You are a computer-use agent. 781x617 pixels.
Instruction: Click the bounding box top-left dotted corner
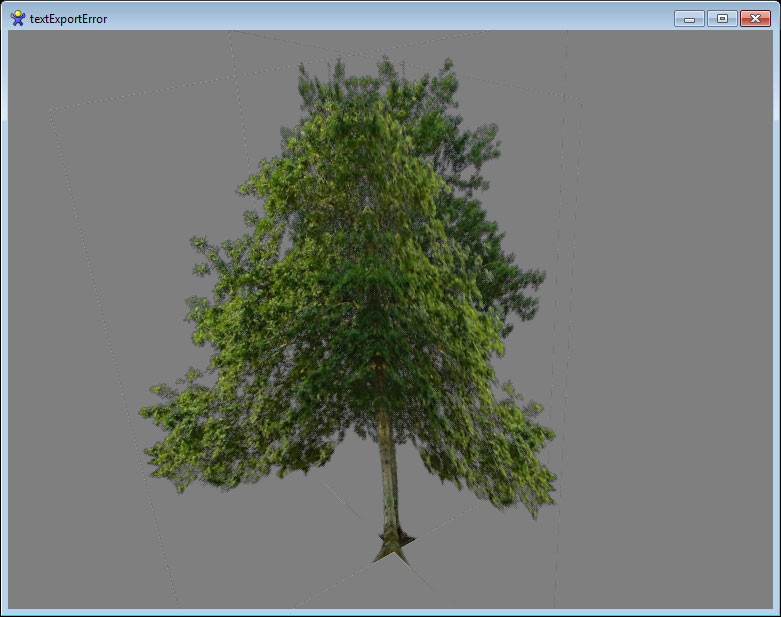51,110
